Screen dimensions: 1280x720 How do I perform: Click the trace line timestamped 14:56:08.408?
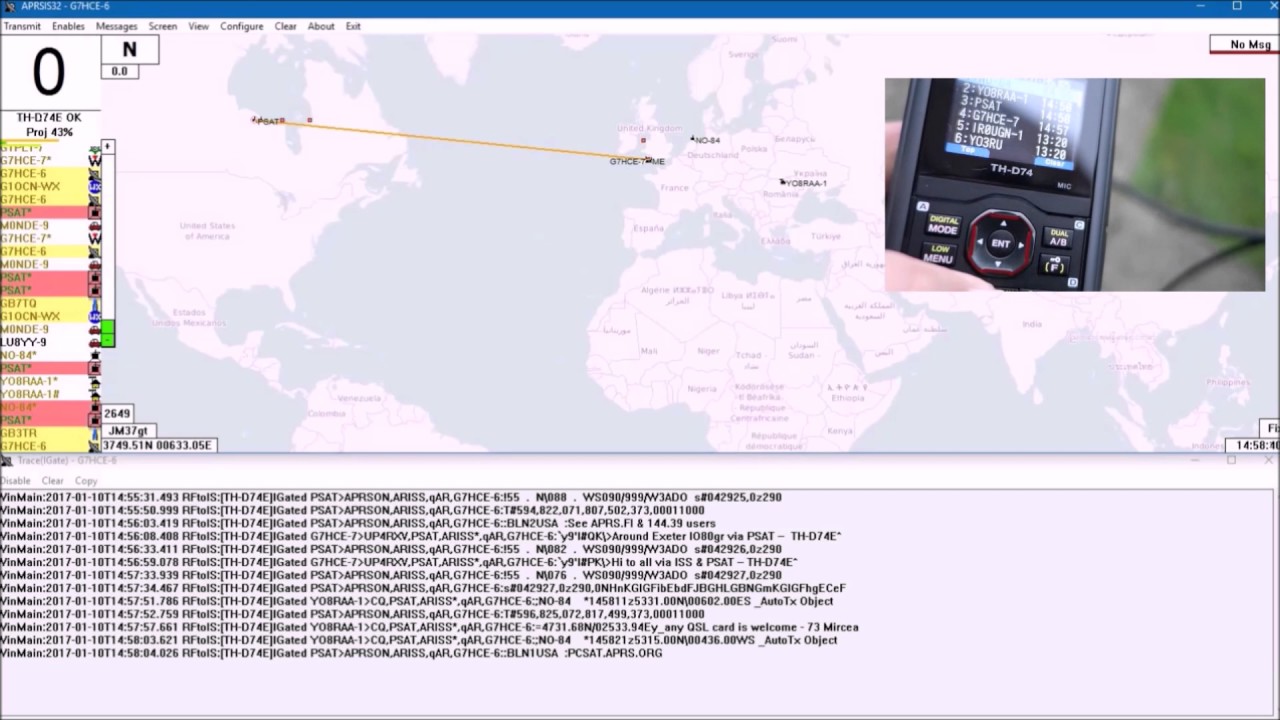coord(421,536)
